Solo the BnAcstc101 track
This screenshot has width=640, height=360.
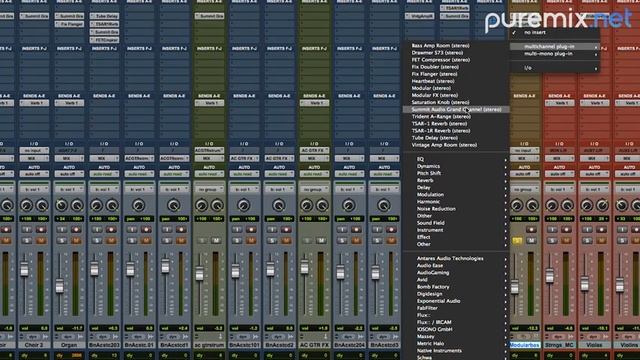pos(237,240)
